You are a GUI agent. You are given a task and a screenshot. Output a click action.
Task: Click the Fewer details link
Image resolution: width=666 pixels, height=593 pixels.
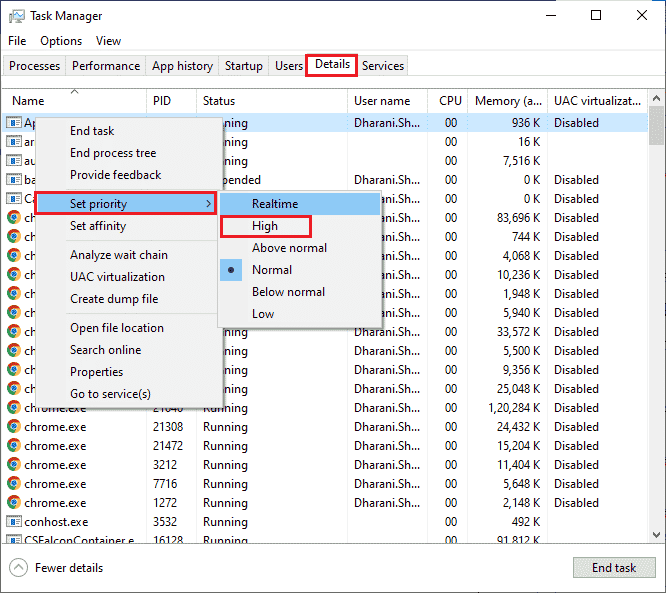69,568
